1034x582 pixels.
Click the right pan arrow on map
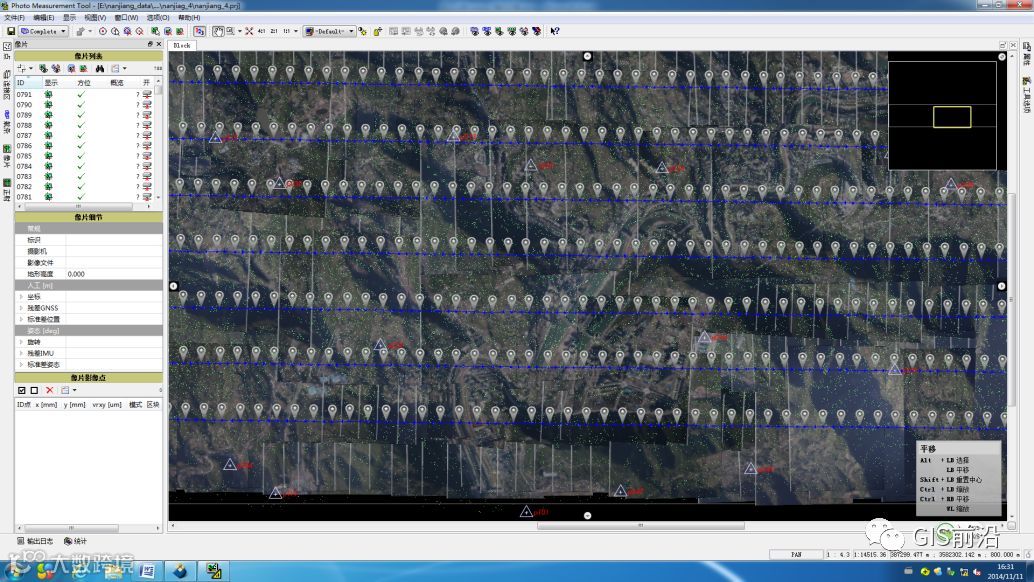click(1001, 286)
